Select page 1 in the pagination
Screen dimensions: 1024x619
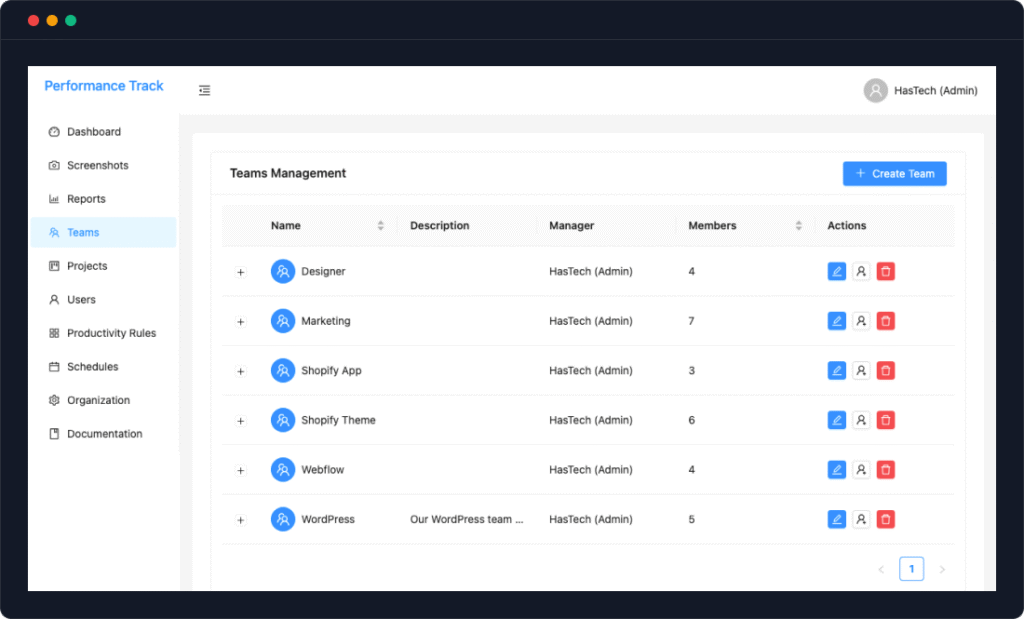tap(911, 569)
